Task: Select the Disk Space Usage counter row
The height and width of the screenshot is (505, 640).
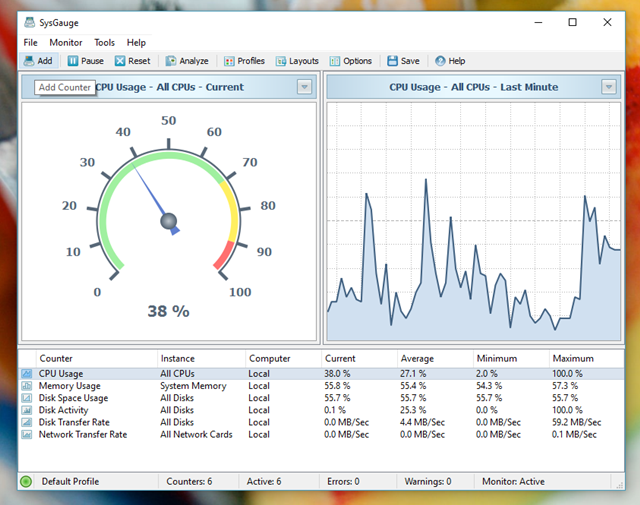Action: tap(322, 398)
